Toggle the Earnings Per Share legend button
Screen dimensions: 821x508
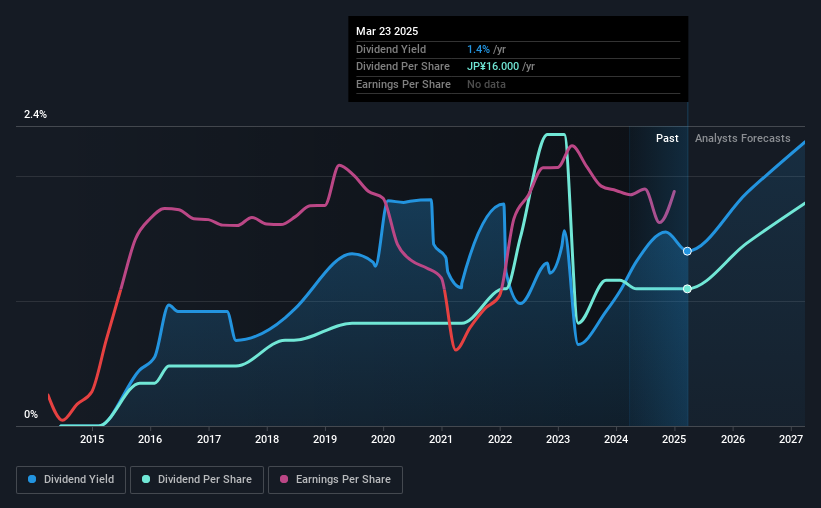coord(335,480)
